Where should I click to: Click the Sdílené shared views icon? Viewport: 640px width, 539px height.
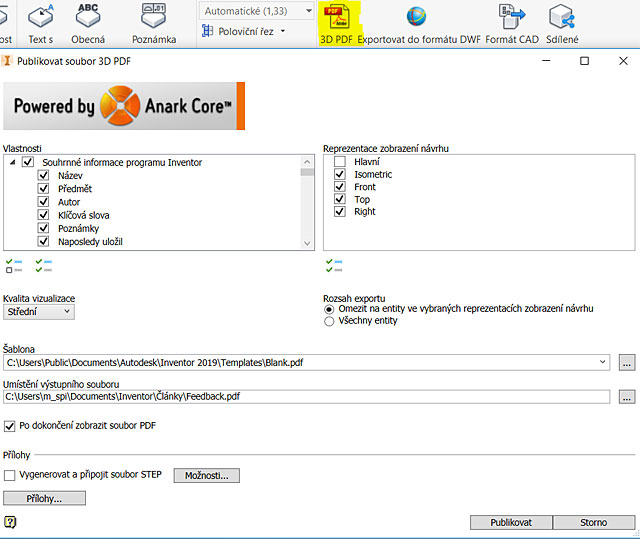tap(562, 17)
